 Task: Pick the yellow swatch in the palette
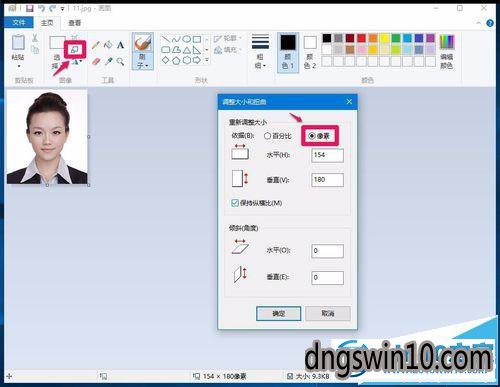384,38
